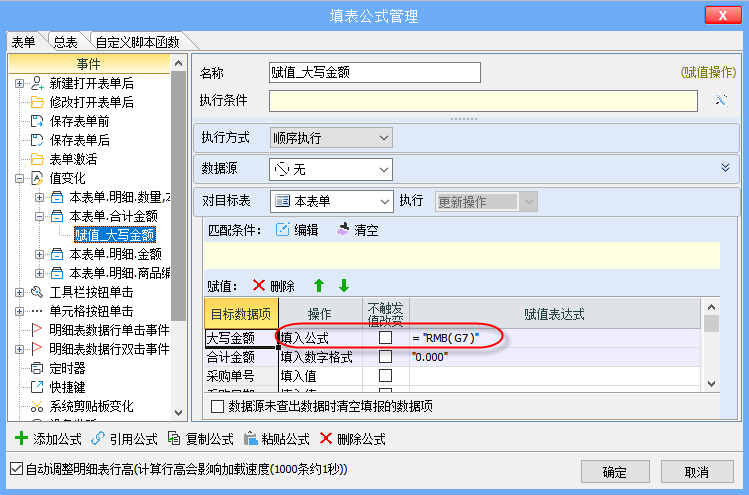This screenshot has height=495, width=749.
Task: Switch to the 表单 tab
Action: pyautogui.click(x=24, y=43)
